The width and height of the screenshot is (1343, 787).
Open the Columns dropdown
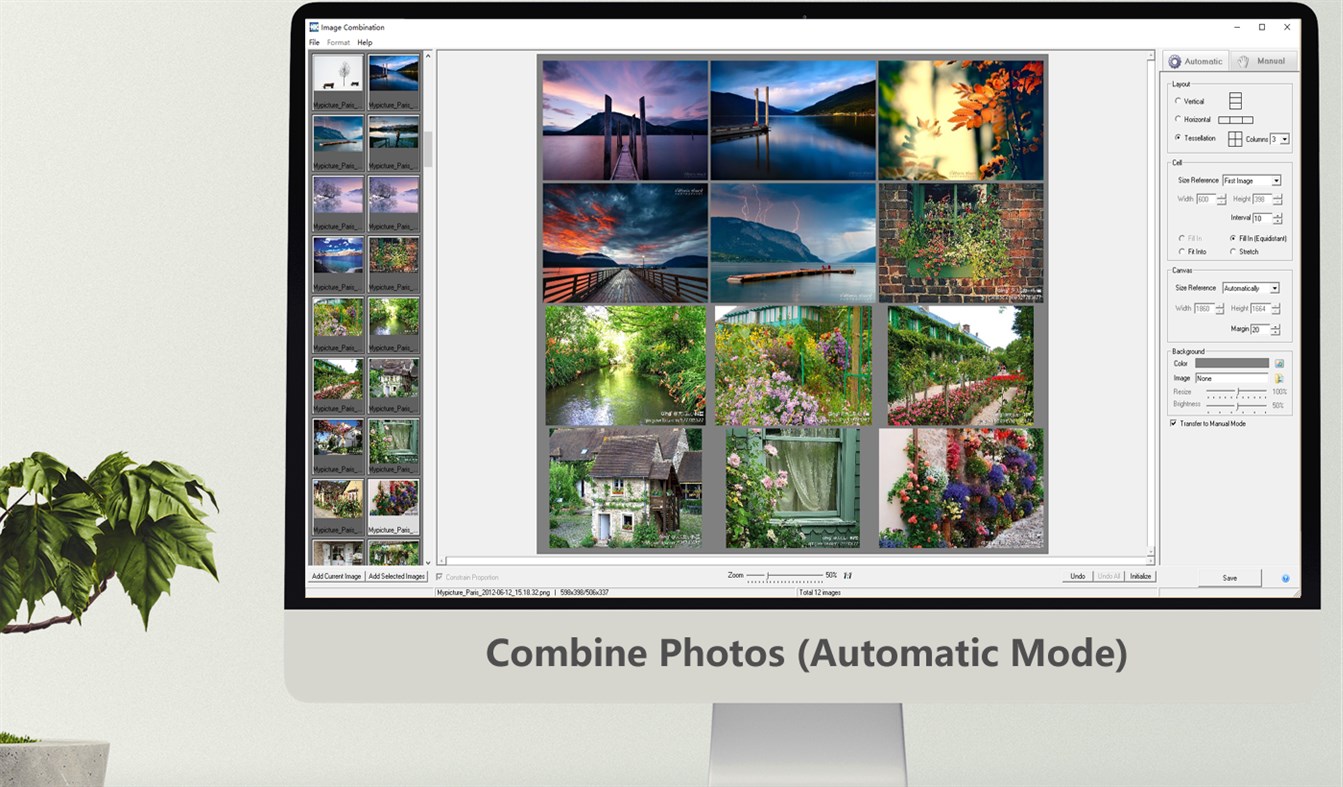click(x=1279, y=138)
